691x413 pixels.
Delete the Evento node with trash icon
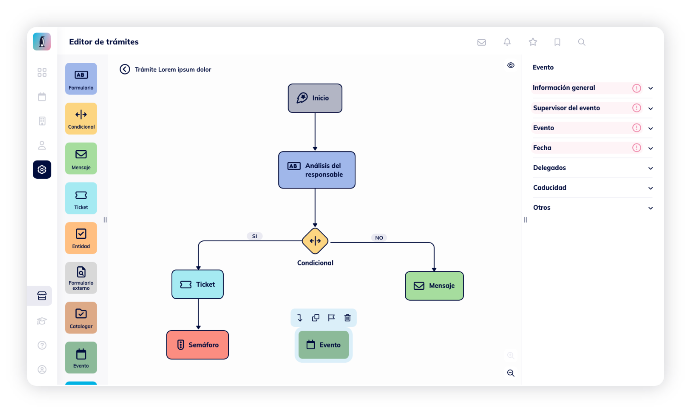coord(347,318)
